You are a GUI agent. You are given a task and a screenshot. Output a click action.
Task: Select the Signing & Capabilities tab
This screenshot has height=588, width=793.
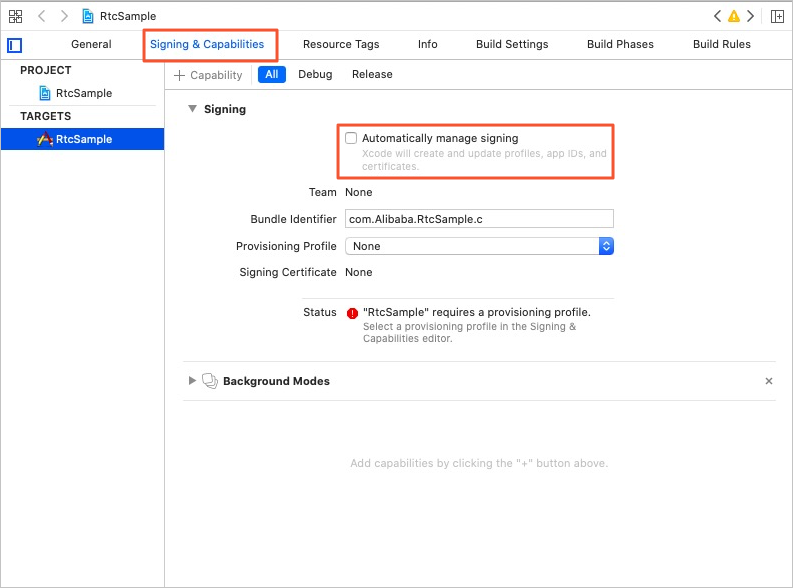207,44
